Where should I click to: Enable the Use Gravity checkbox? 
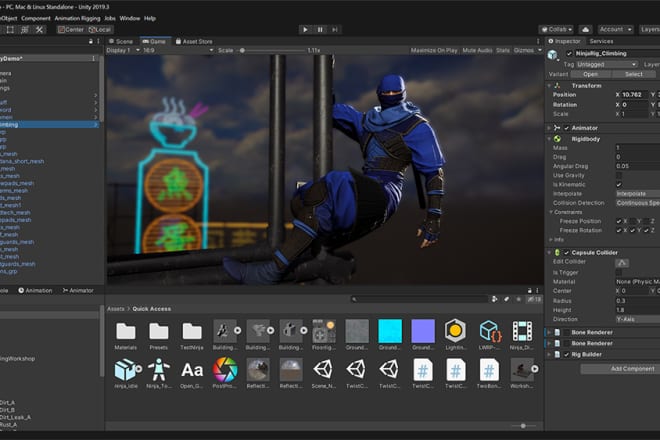(619, 175)
